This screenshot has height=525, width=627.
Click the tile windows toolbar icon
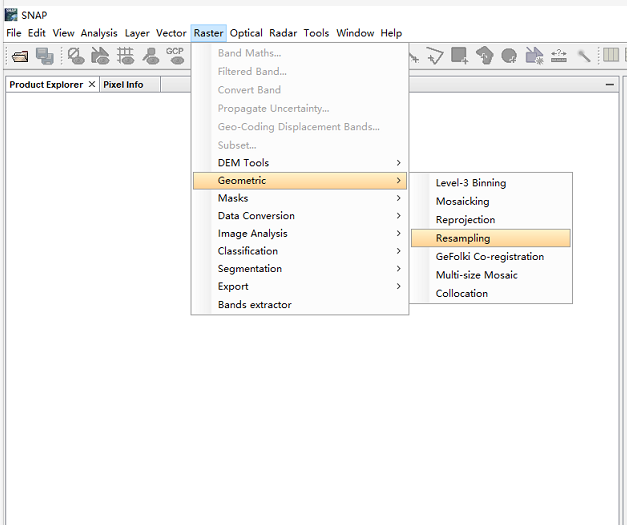point(611,55)
